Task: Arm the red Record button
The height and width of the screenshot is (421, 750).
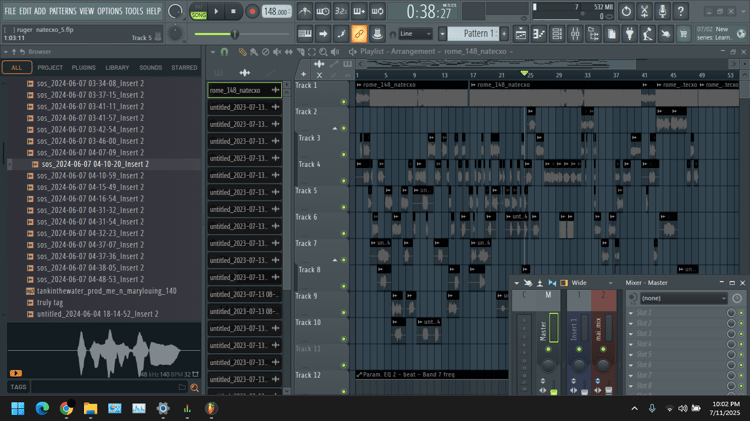Action: click(x=252, y=11)
